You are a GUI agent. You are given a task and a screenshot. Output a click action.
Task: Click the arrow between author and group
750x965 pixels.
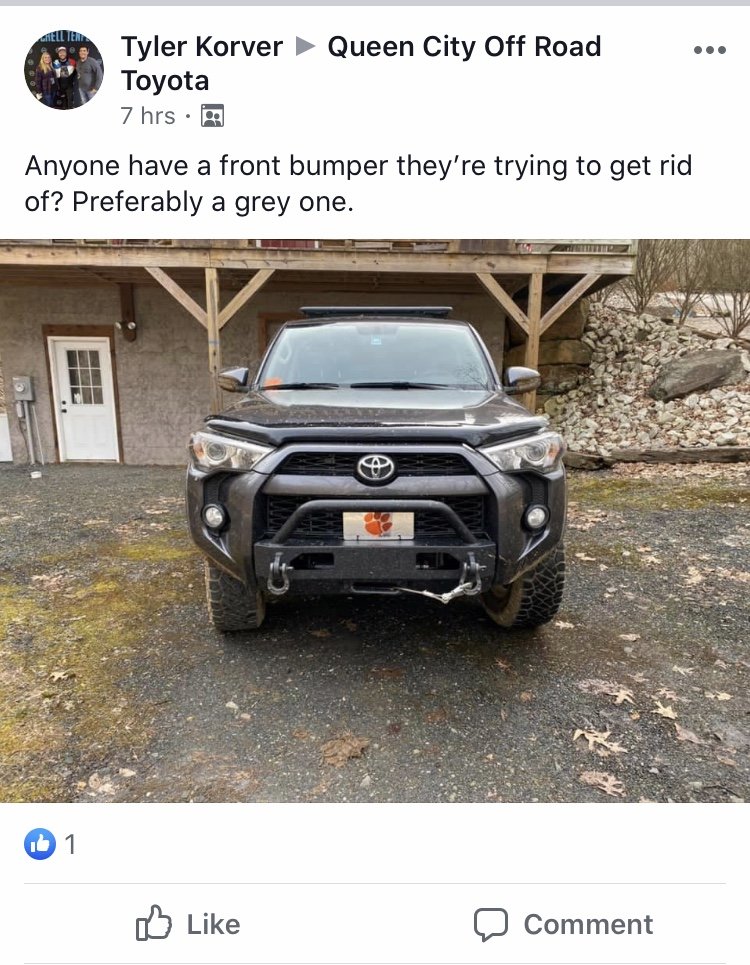[x=305, y=46]
